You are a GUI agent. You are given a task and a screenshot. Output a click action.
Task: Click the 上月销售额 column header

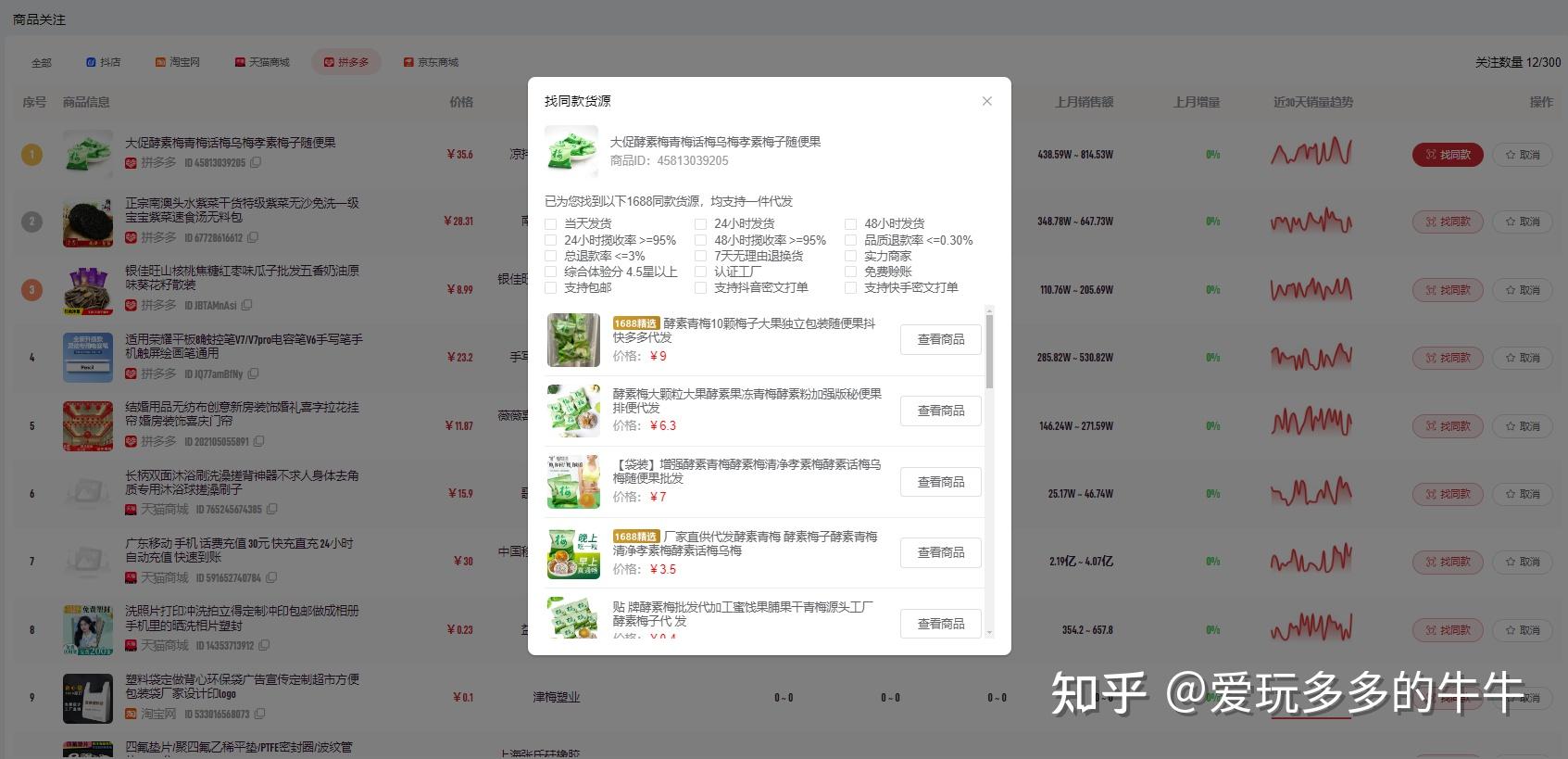[x=1084, y=102]
